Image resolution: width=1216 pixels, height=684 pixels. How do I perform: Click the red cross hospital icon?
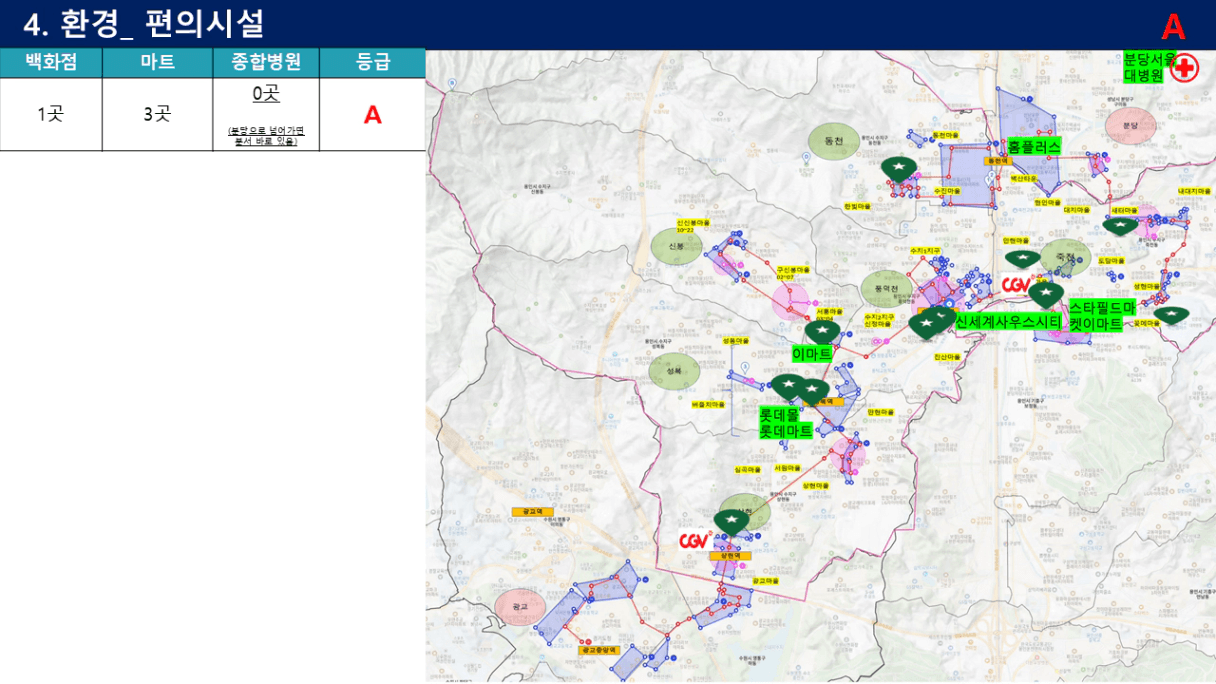pos(1184,68)
